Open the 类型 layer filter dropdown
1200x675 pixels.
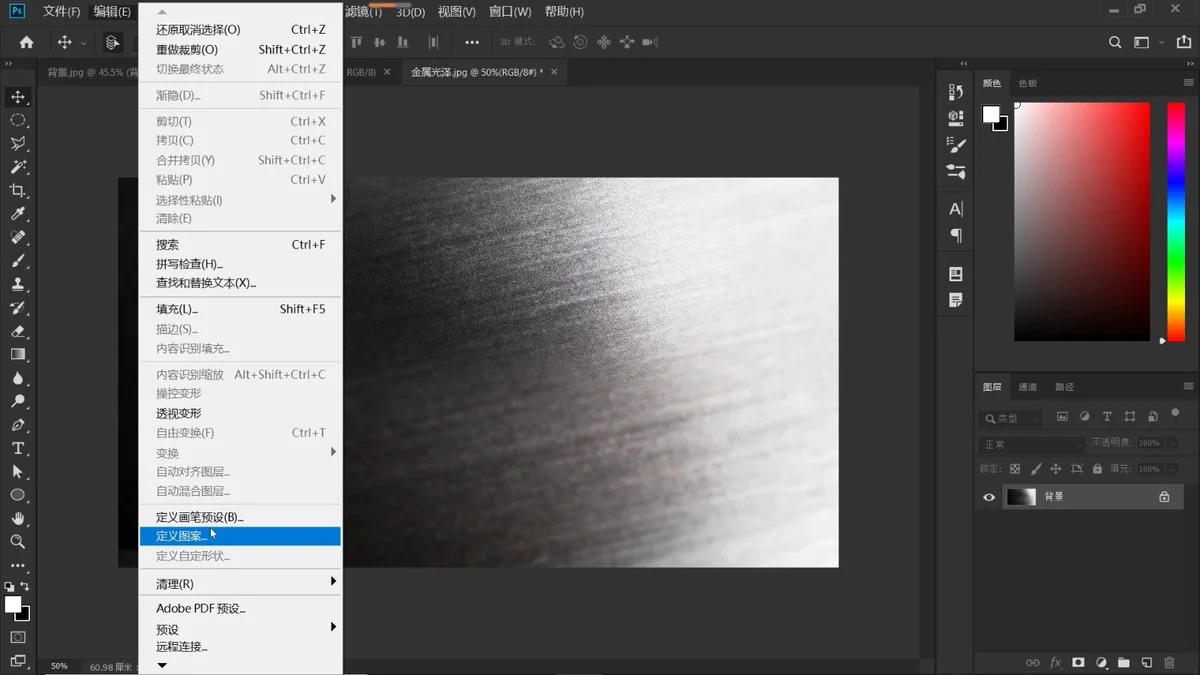point(1011,418)
